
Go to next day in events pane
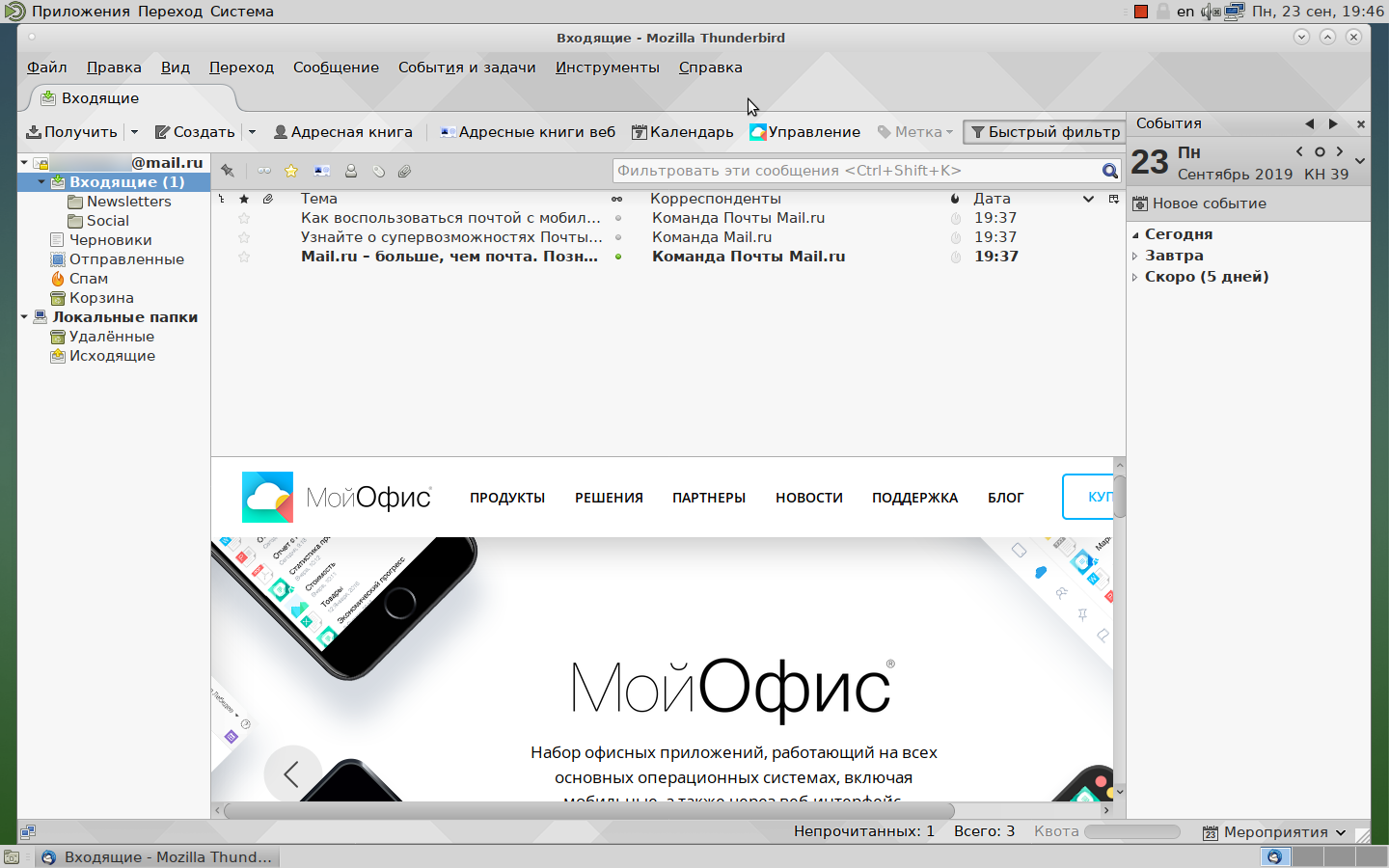pos(1340,151)
